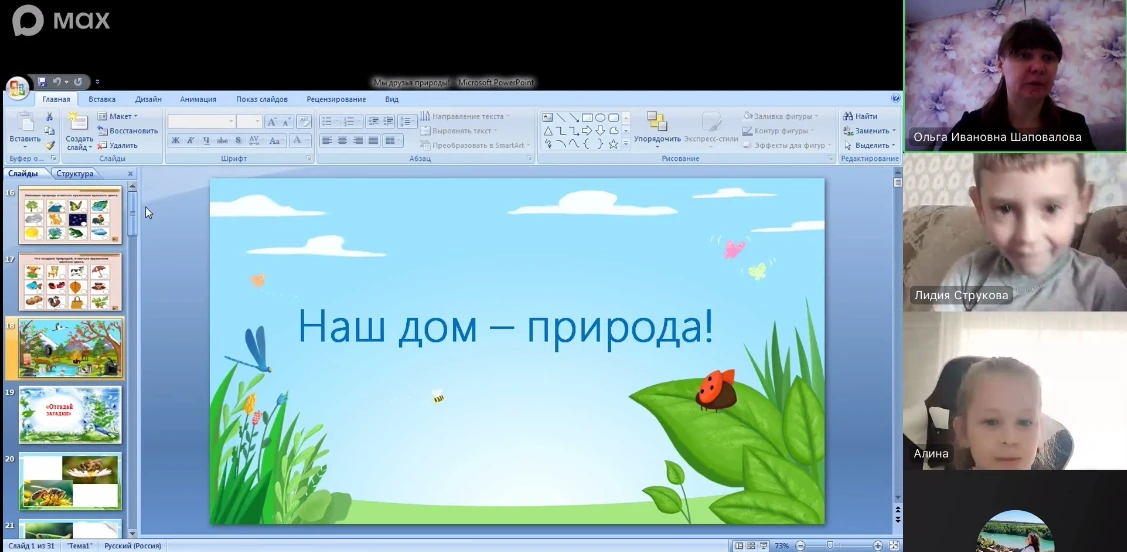1127x552 pixels.
Task: Decrease font size with the A-down icon
Action: (286, 121)
